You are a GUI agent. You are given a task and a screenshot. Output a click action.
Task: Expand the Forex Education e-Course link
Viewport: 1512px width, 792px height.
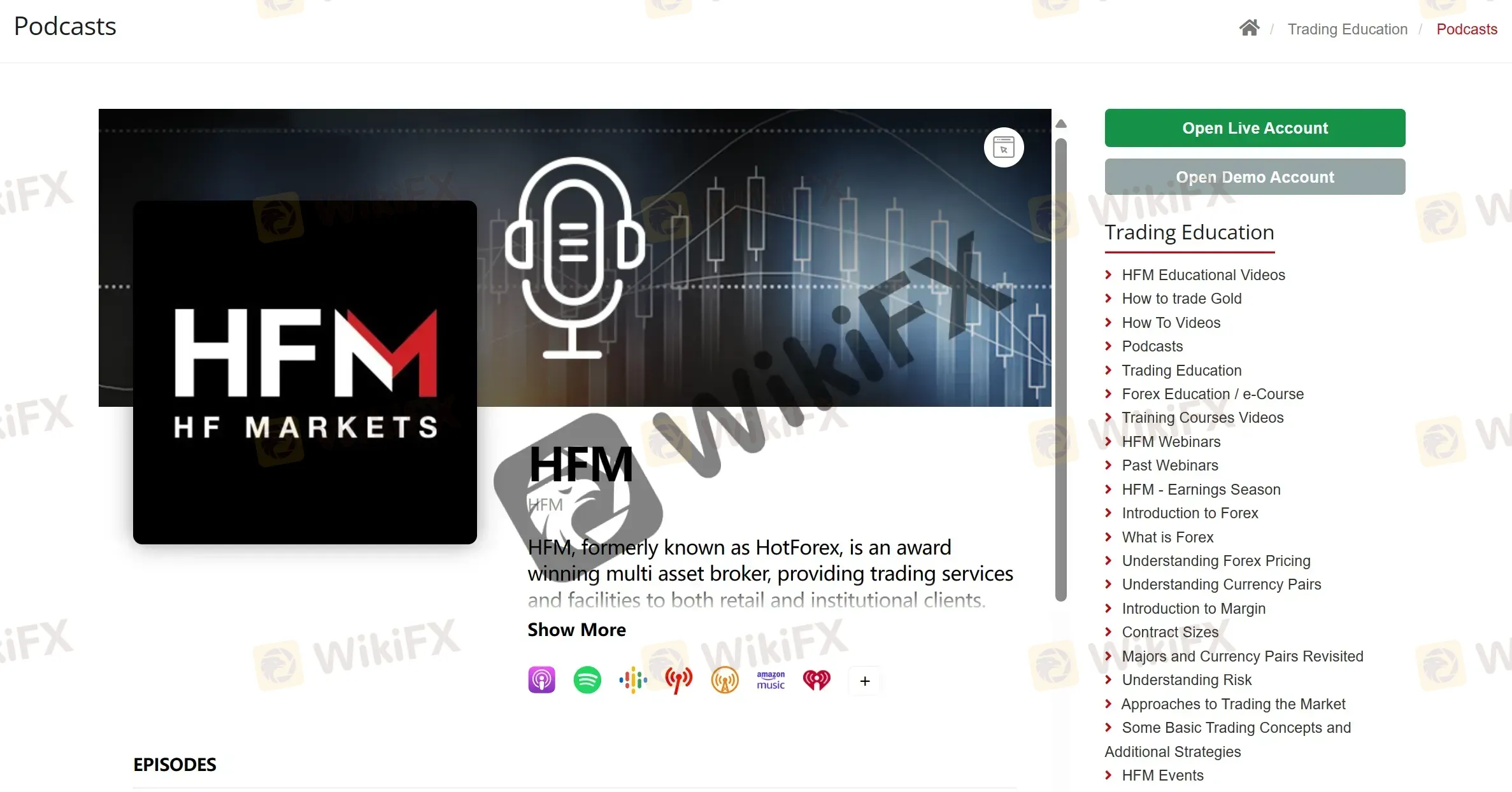1213,394
